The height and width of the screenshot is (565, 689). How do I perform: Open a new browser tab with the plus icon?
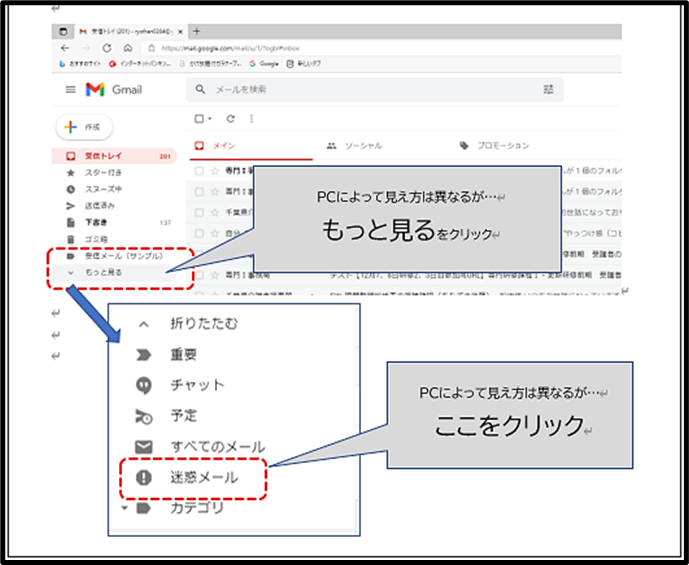tap(197, 31)
